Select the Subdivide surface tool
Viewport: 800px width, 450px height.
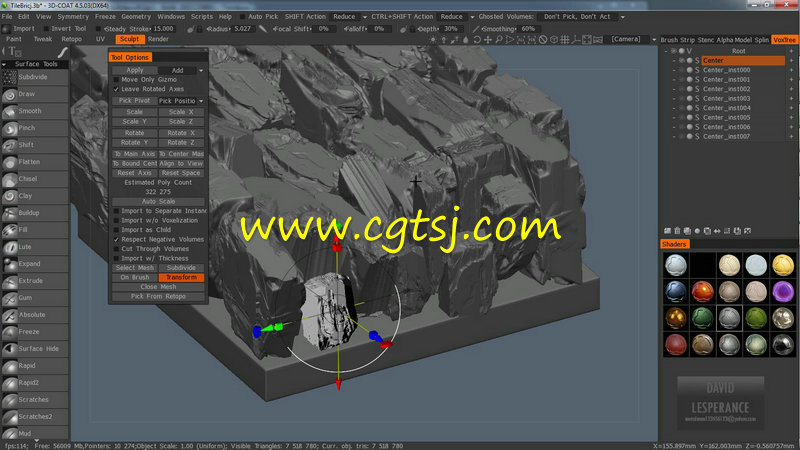pos(35,77)
